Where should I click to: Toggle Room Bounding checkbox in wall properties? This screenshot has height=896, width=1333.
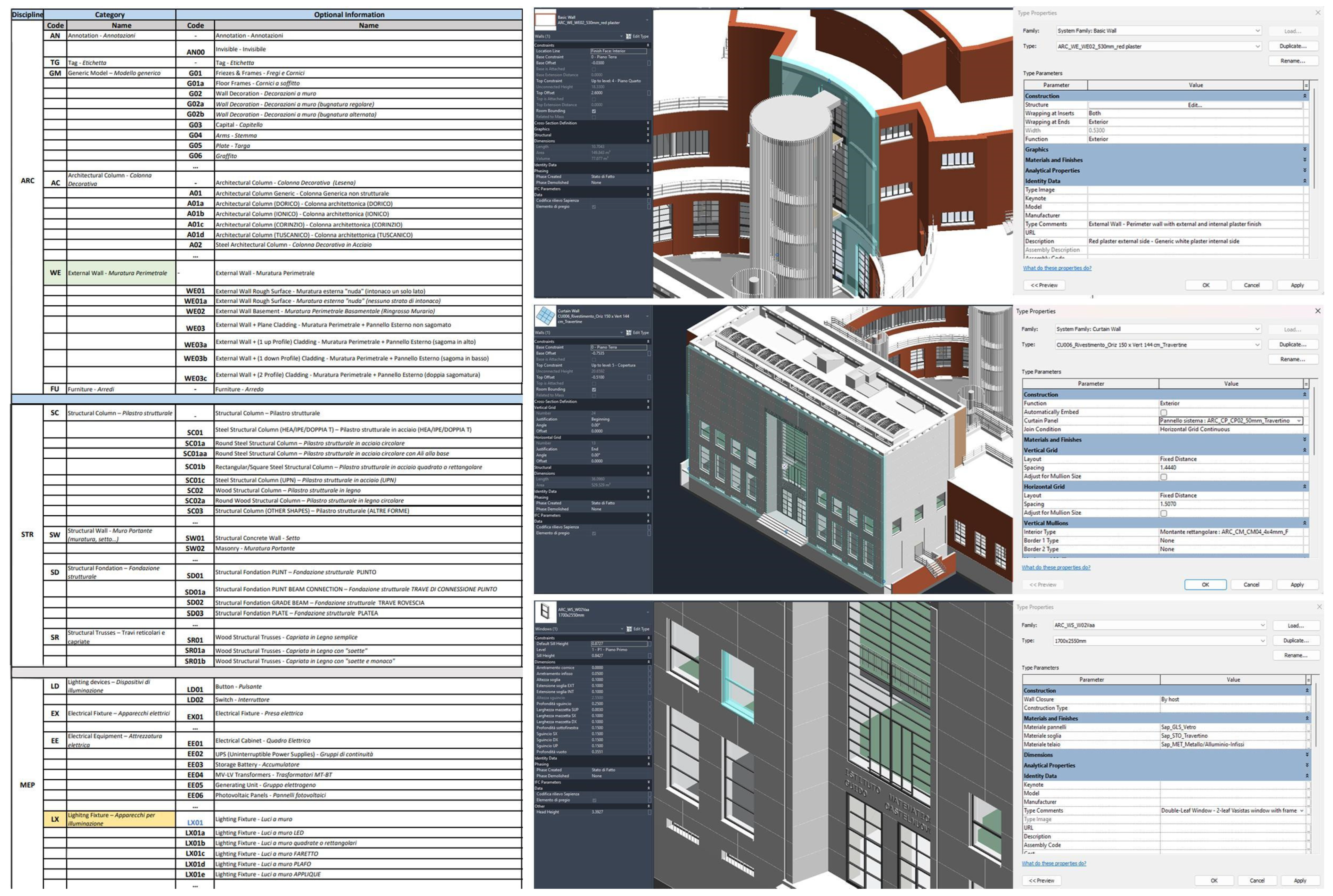coord(594,111)
